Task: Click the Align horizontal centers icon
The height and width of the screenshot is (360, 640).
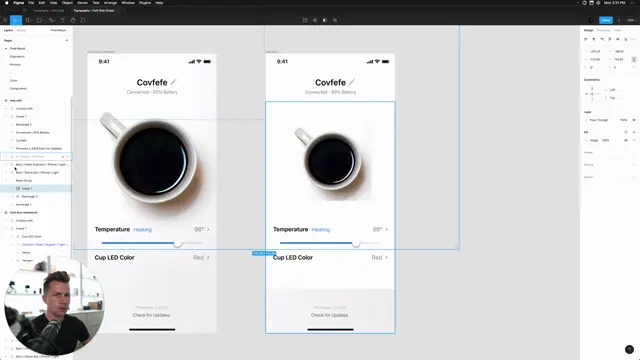Action: point(594,39)
